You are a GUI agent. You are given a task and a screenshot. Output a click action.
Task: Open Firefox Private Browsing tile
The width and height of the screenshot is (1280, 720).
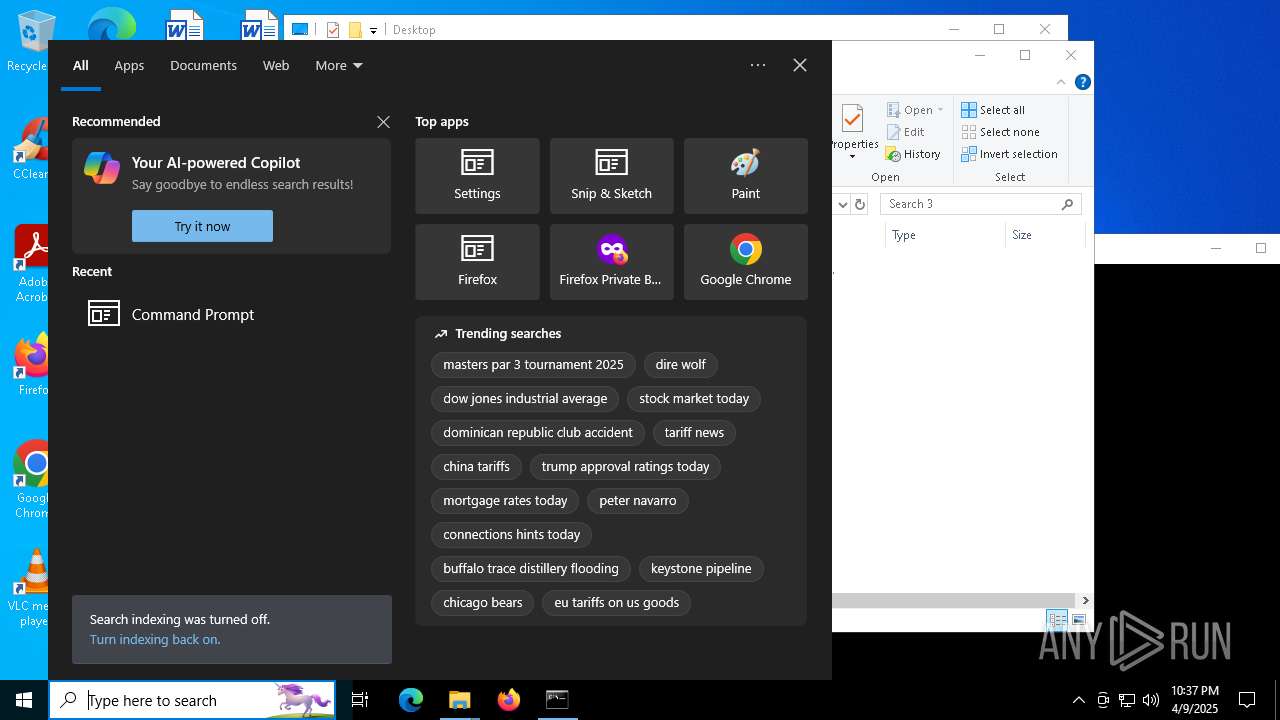tap(611, 262)
